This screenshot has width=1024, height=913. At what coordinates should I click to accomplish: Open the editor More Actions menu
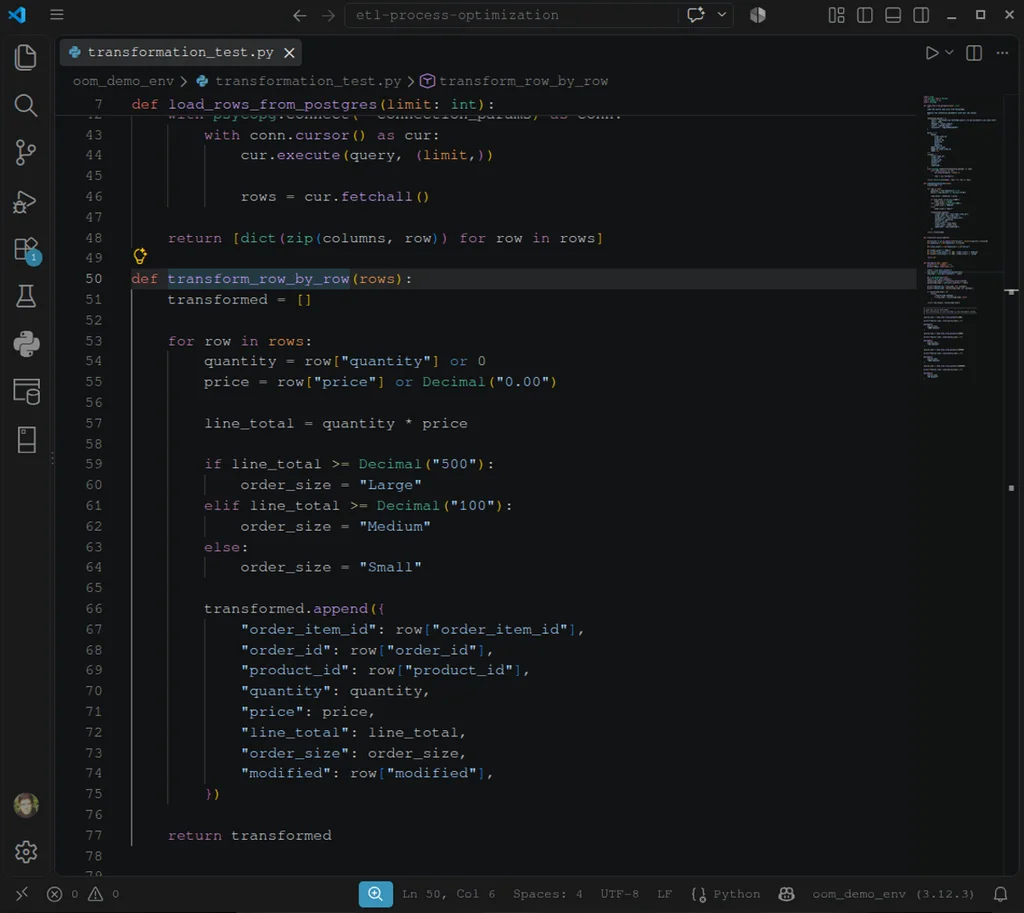[x=1002, y=53]
